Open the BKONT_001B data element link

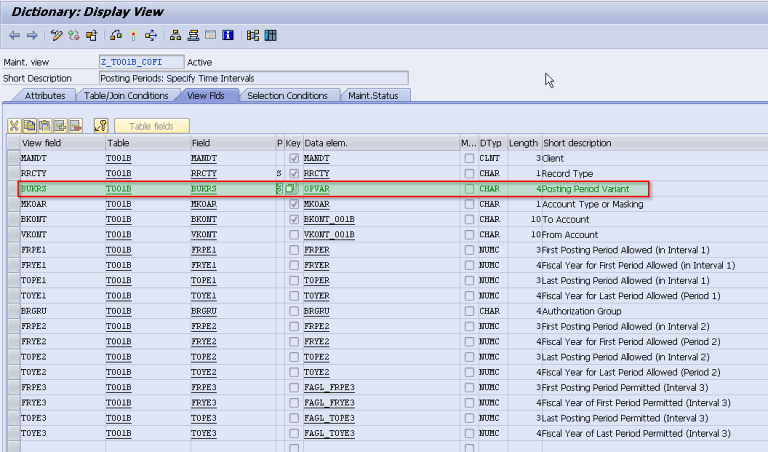[329, 219]
